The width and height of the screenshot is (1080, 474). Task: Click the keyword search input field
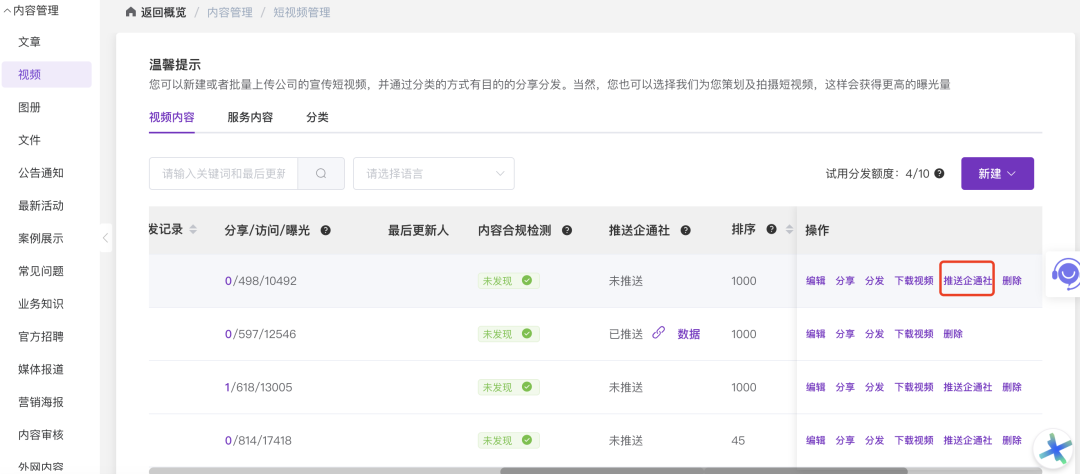click(224, 173)
